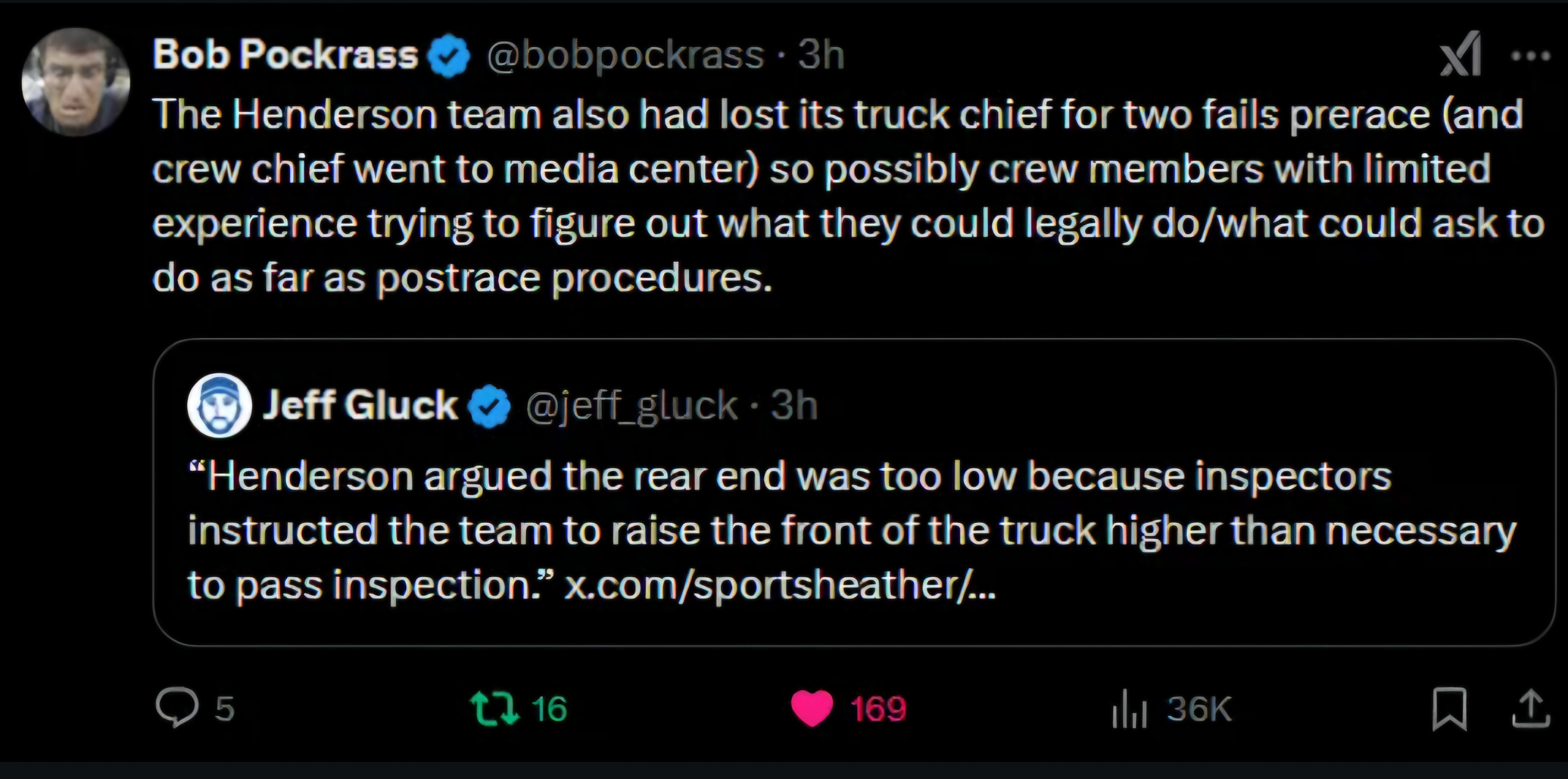This screenshot has width=1568, height=779.
Task: Click the green repost arrows icon
Action: pyautogui.click(x=494, y=708)
